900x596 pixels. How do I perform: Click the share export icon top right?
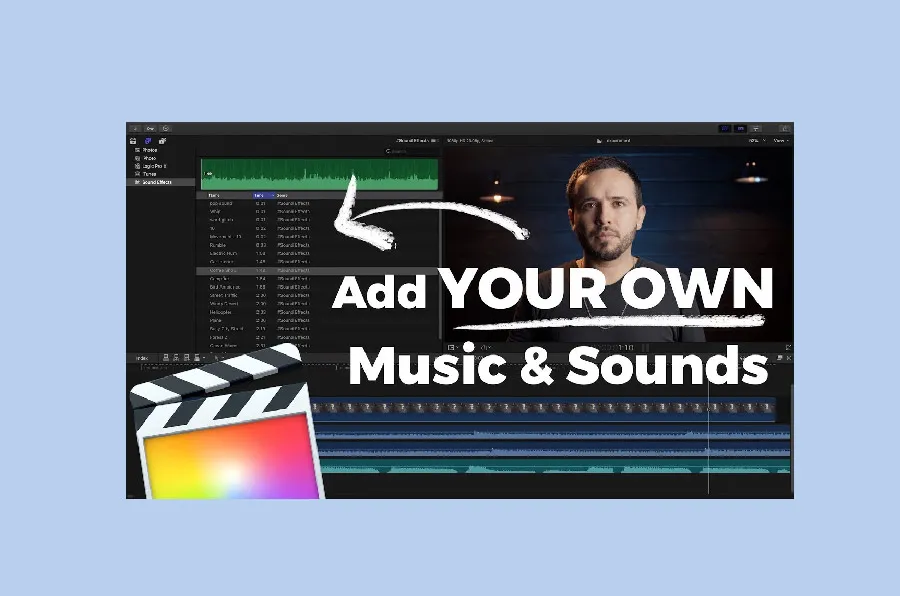[x=786, y=128]
